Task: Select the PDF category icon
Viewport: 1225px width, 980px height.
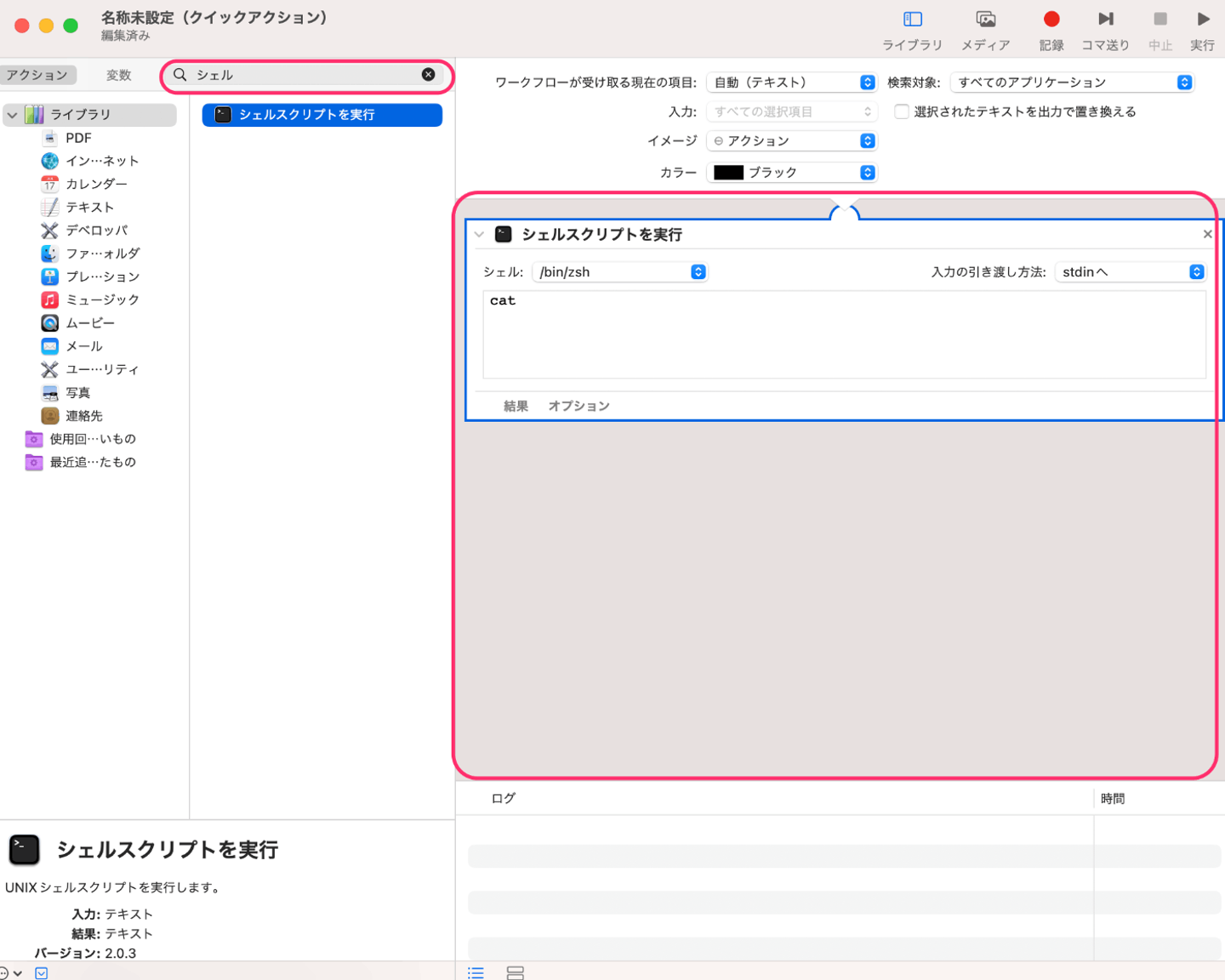Action: (x=50, y=138)
